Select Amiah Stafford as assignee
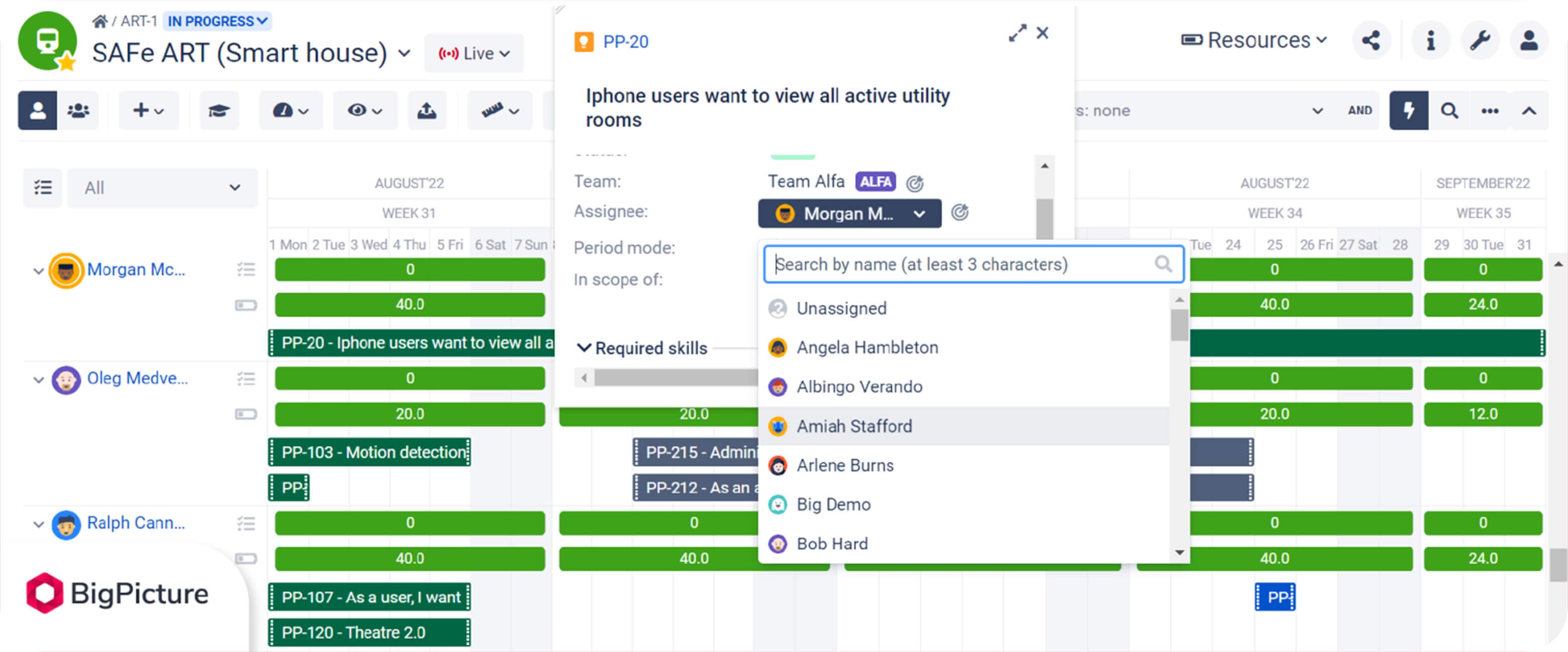The image size is (1568, 652). click(964, 426)
